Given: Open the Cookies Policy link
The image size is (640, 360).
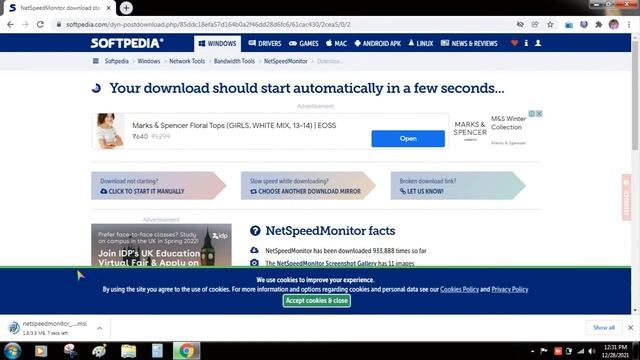Looking at the screenshot, I should click(x=459, y=289).
